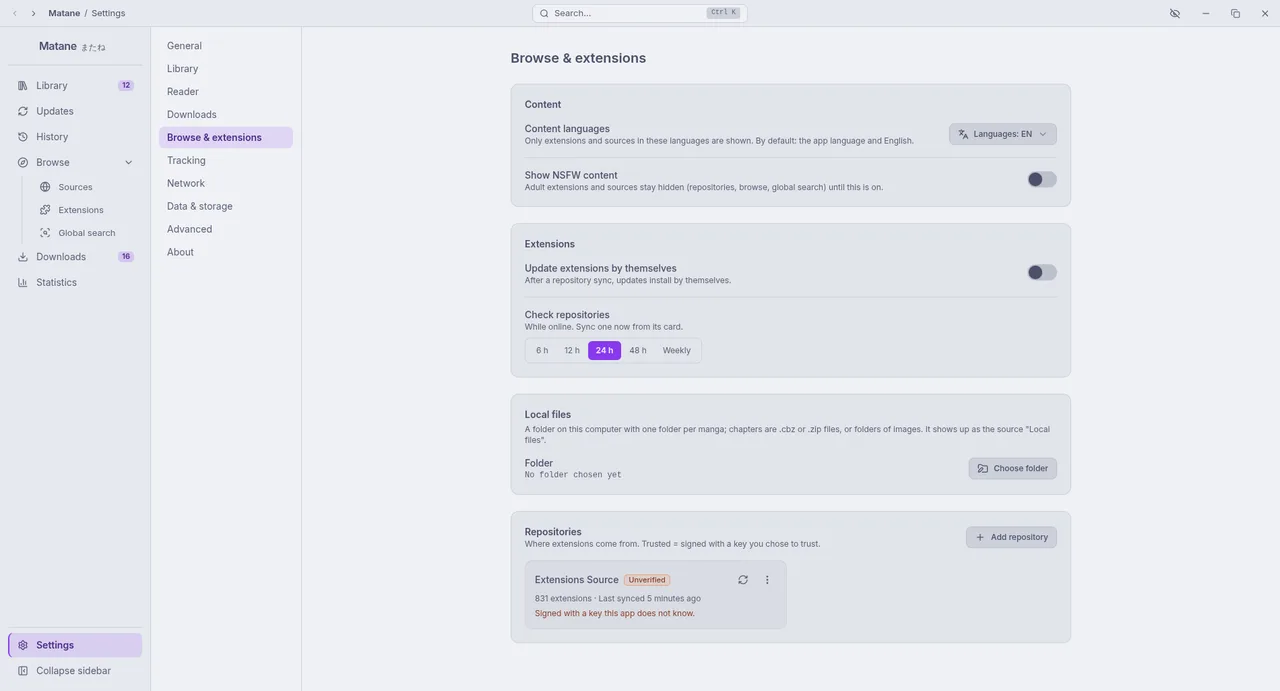This screenshot has height=691, width=1280.
Task: Click the Languages translate icon
Action: click(x=963, y=134)
